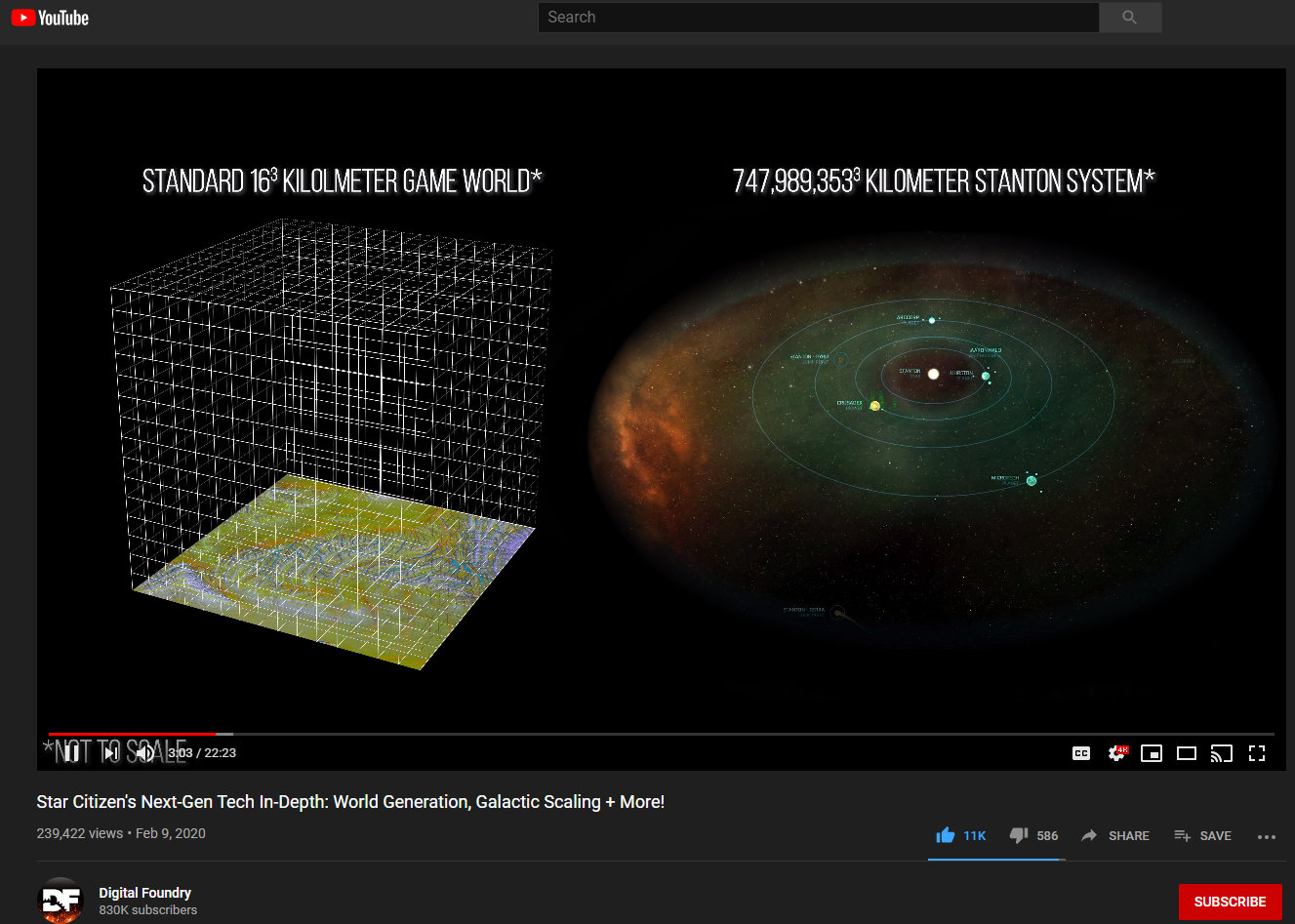Image resolution: width=1295 pixels, height=924 pixels.
Task: Skip to the next video
Action: pyautogui.click(x=110, y=753)
